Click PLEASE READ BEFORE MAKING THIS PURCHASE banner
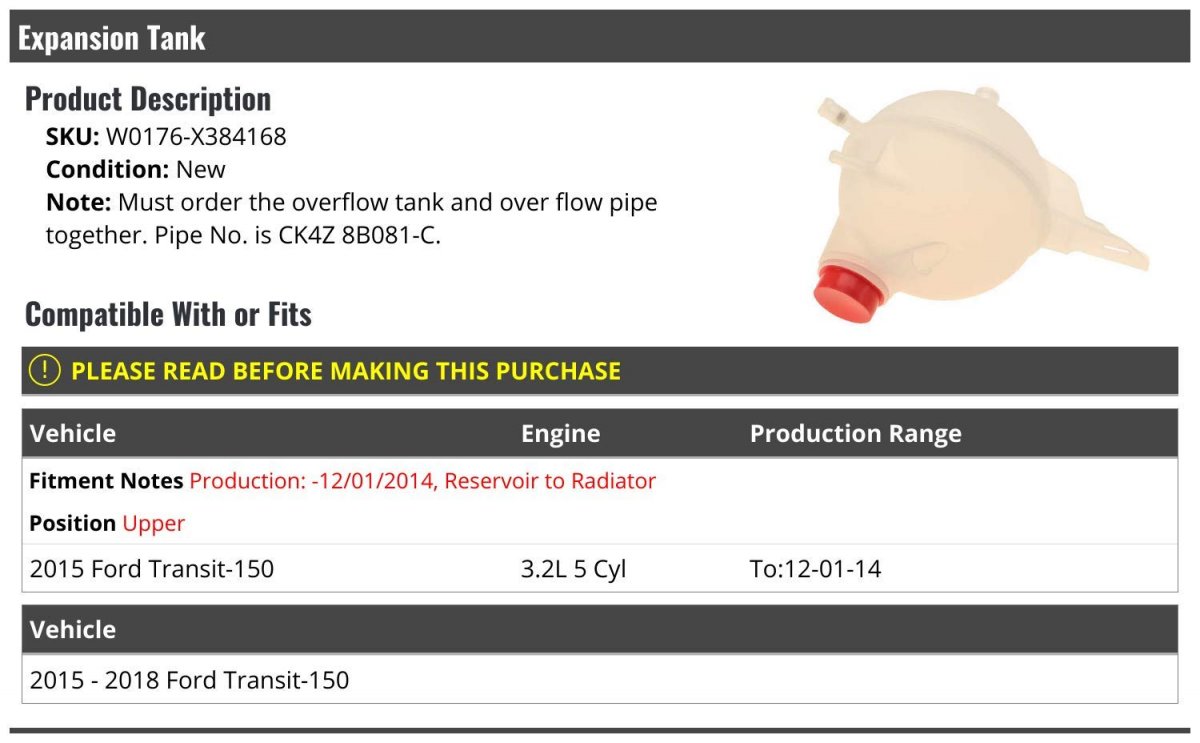 pos(346,371)
